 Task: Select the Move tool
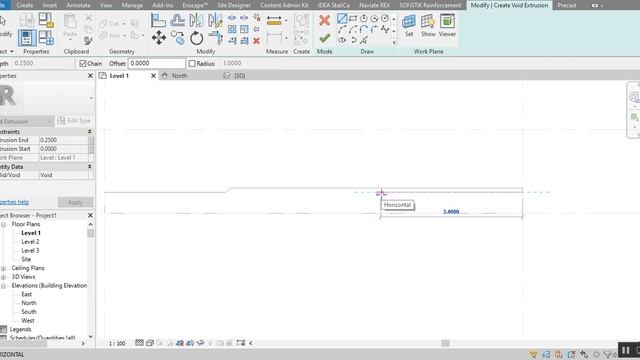(x=159, y=38)
